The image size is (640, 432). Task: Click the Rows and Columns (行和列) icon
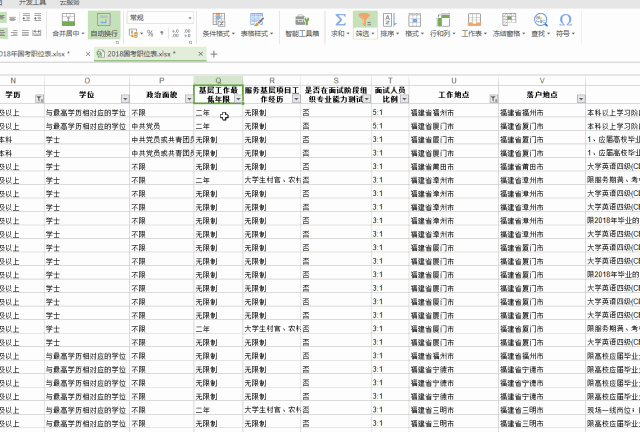[x=443, y=20]
